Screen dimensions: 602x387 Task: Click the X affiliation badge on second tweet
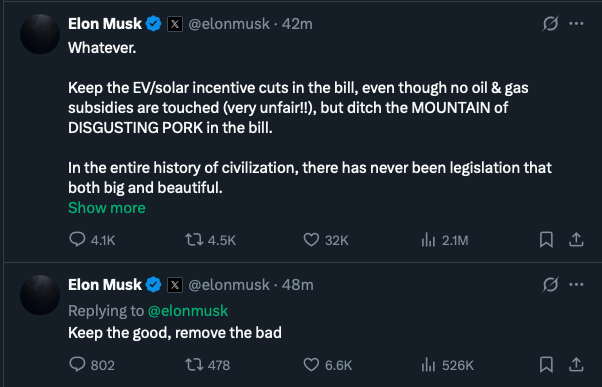175,285
